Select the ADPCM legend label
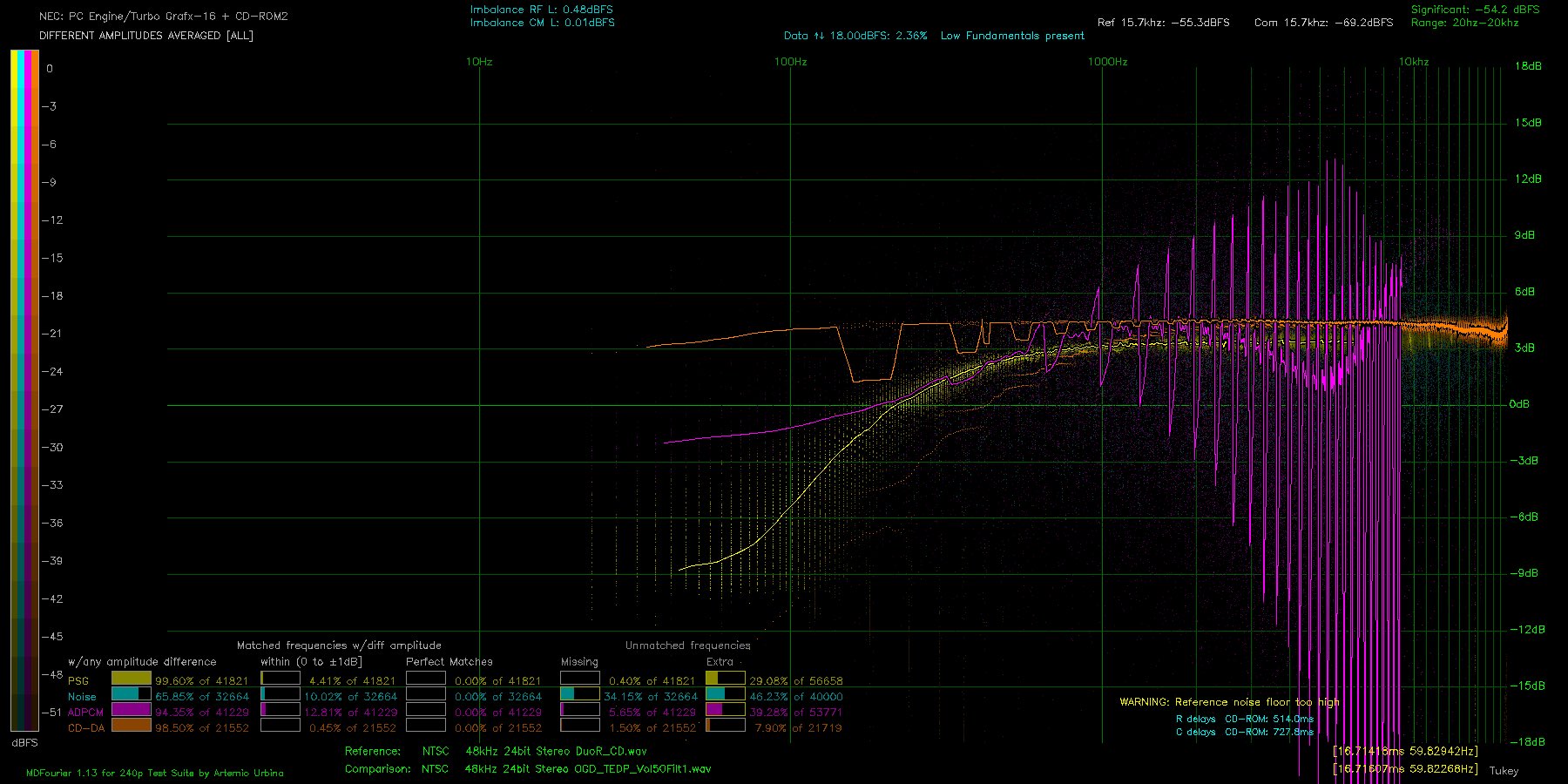This screenshot has height=784, width=1568. [85, 713]
